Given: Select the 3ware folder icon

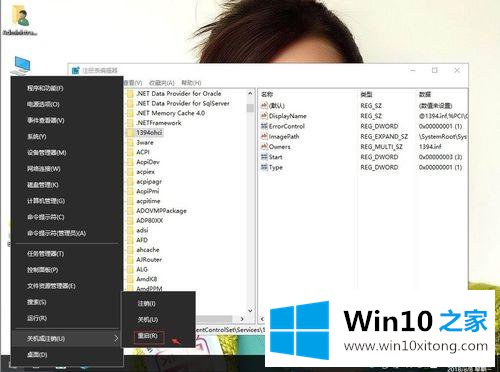Looking at the screenshot, I should point(130,143).
